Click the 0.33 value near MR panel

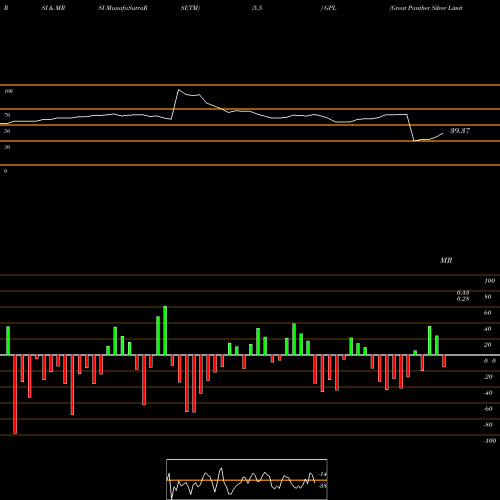(463, 293)
